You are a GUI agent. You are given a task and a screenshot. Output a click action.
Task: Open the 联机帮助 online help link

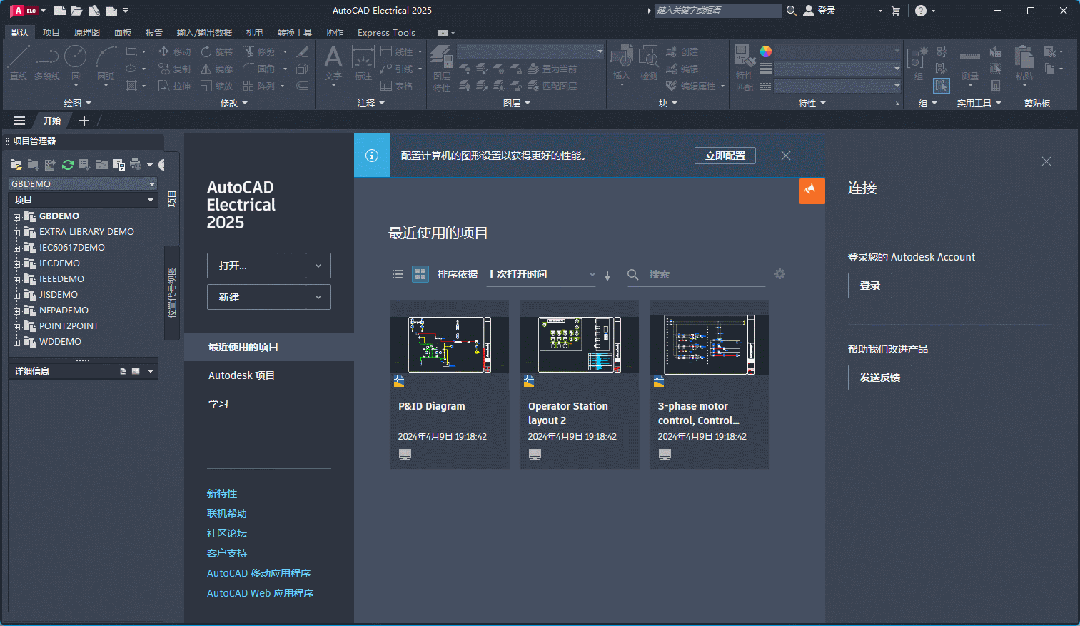pos(227,514)
